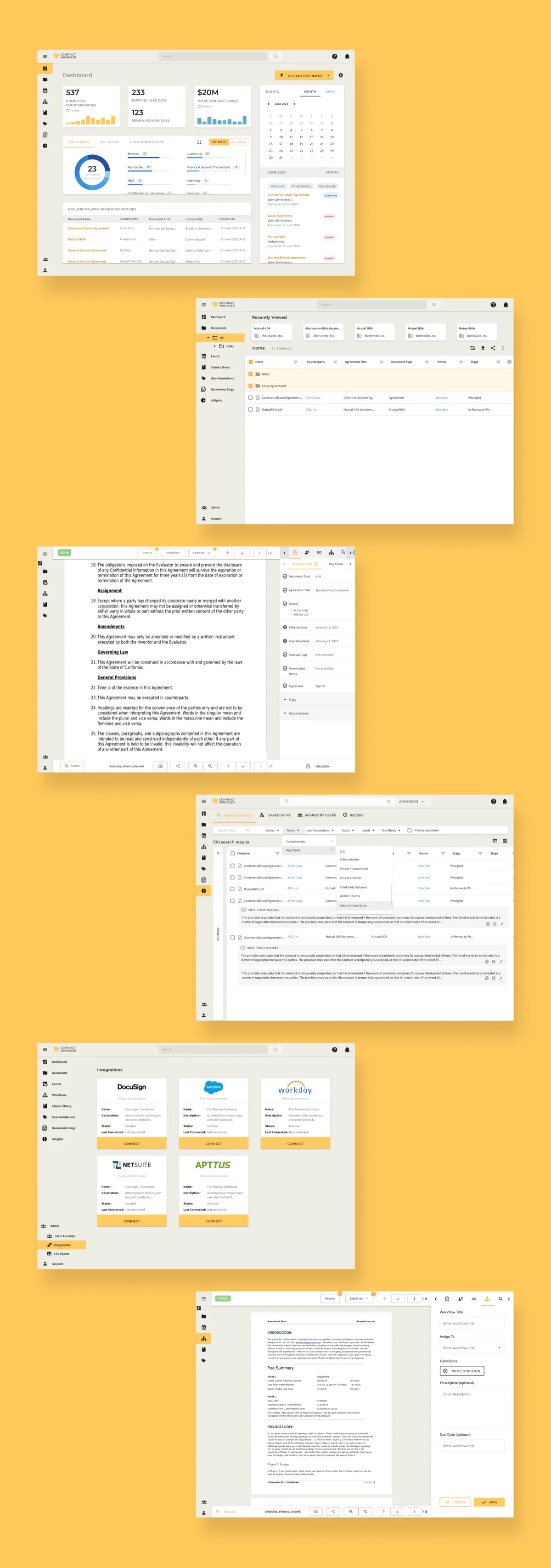Viewport: 551px width, 1568px height.
Task: Open Upload Document dropdown arrow
Action: [328, 75]
